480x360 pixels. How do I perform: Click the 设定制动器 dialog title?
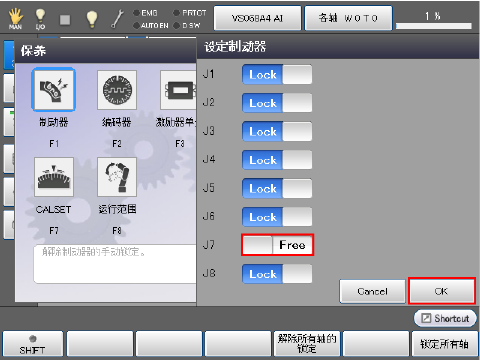pos(235,47)
